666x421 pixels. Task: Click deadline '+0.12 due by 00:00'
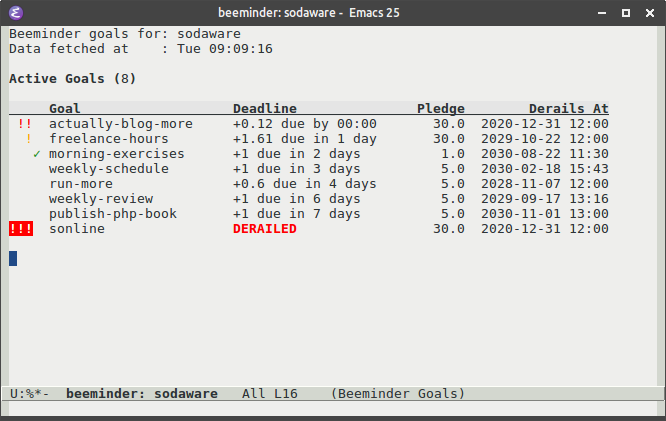click(305, 124)
